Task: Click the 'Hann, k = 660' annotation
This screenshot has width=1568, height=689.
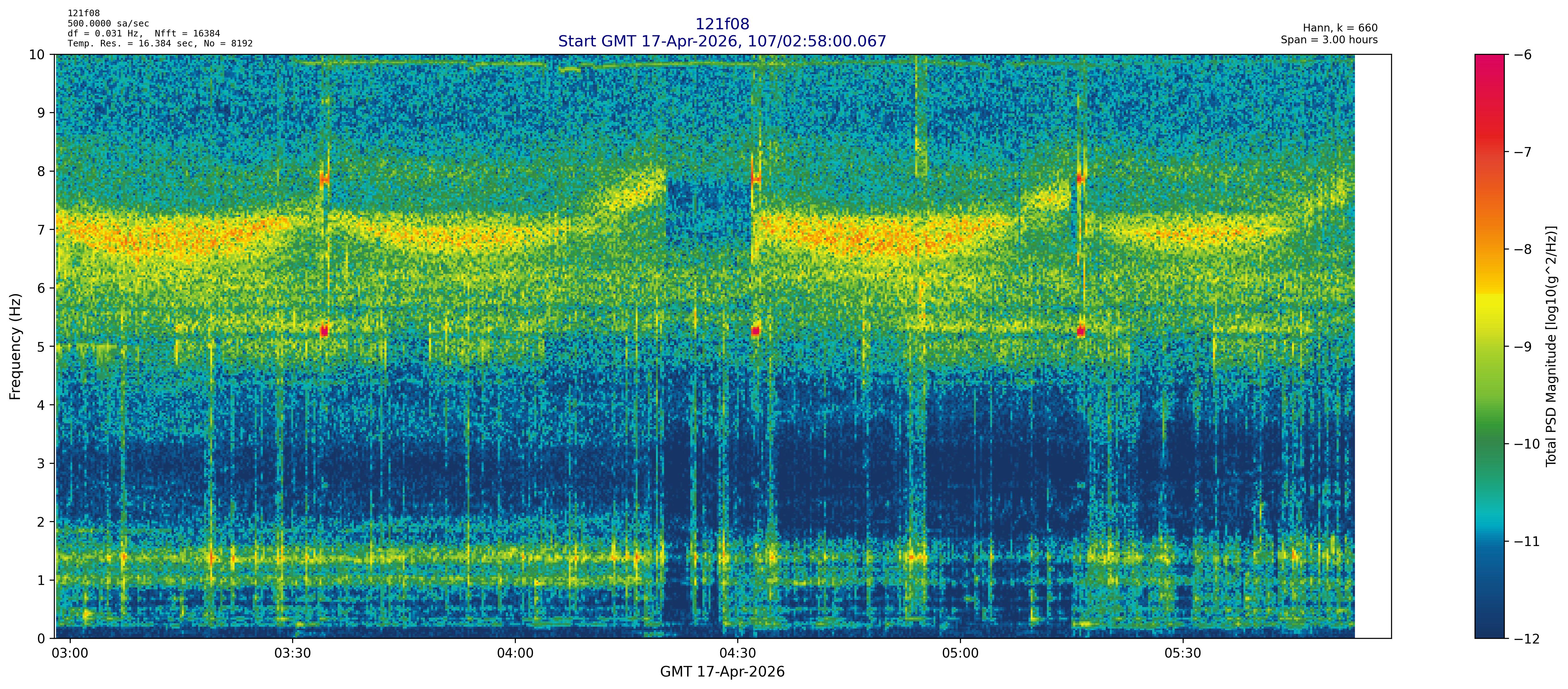Action: (x=1340, y=28)
